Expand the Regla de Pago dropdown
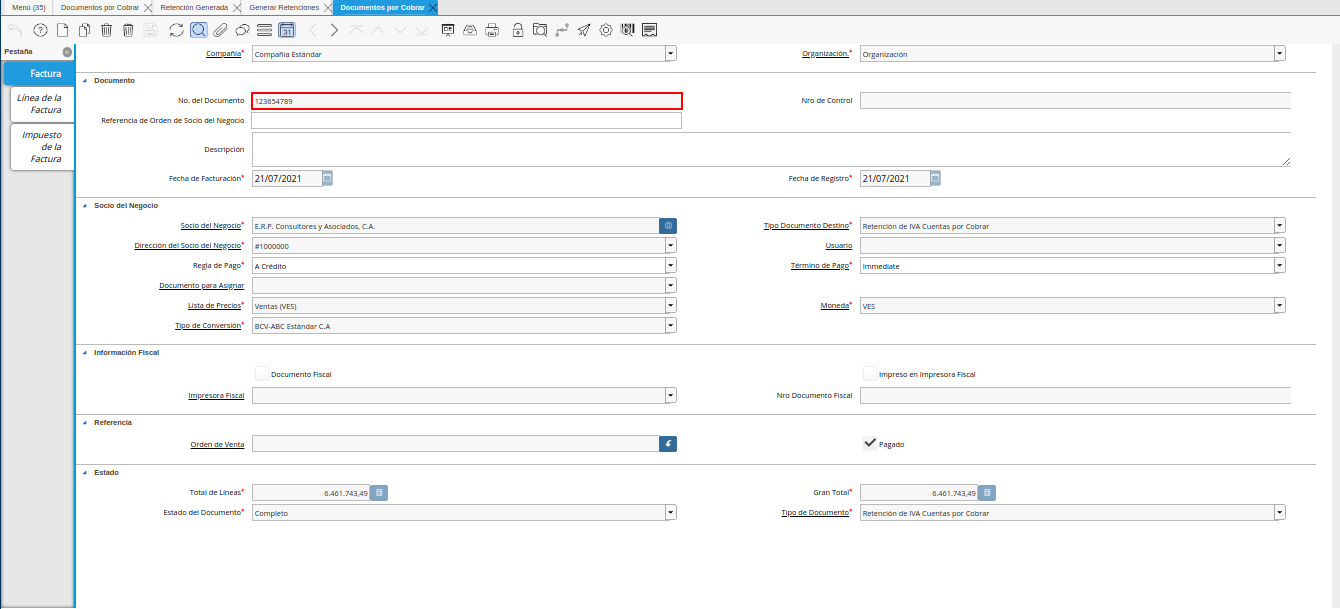The height and width of the screenshot is (609, 1340). coord(670,266)
